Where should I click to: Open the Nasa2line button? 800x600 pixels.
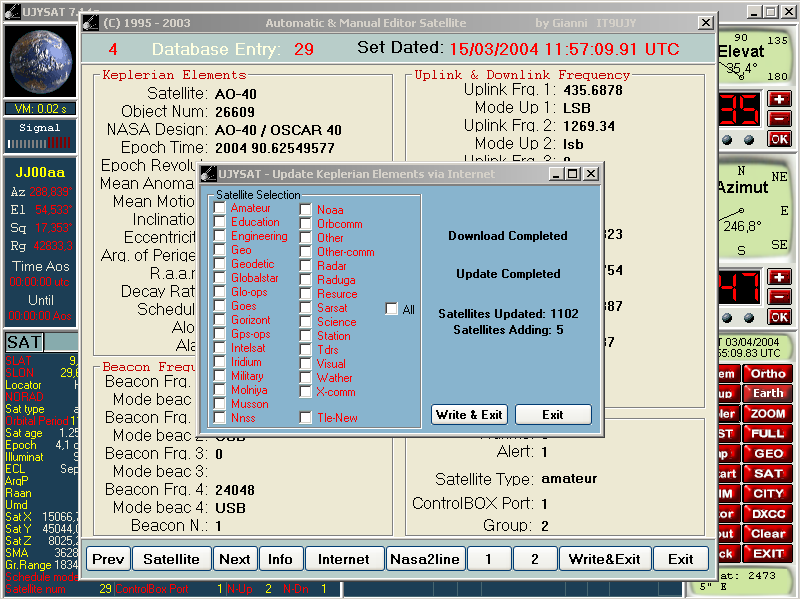tap(426, 559)
